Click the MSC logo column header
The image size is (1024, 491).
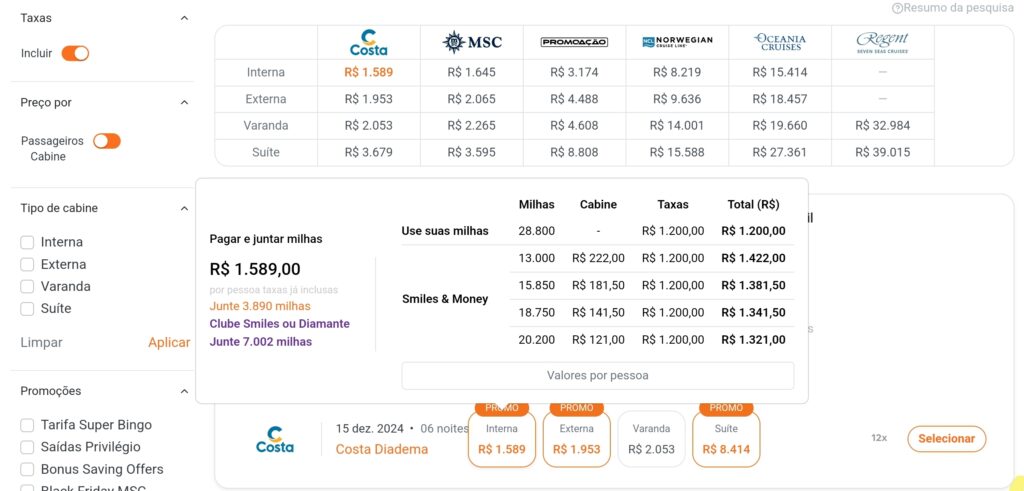point(472,42)
